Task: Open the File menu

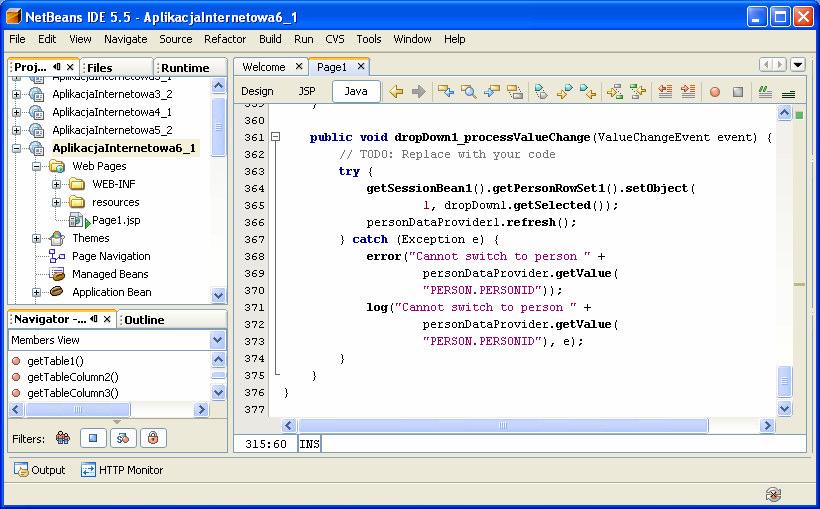Action: pos(17,39)
